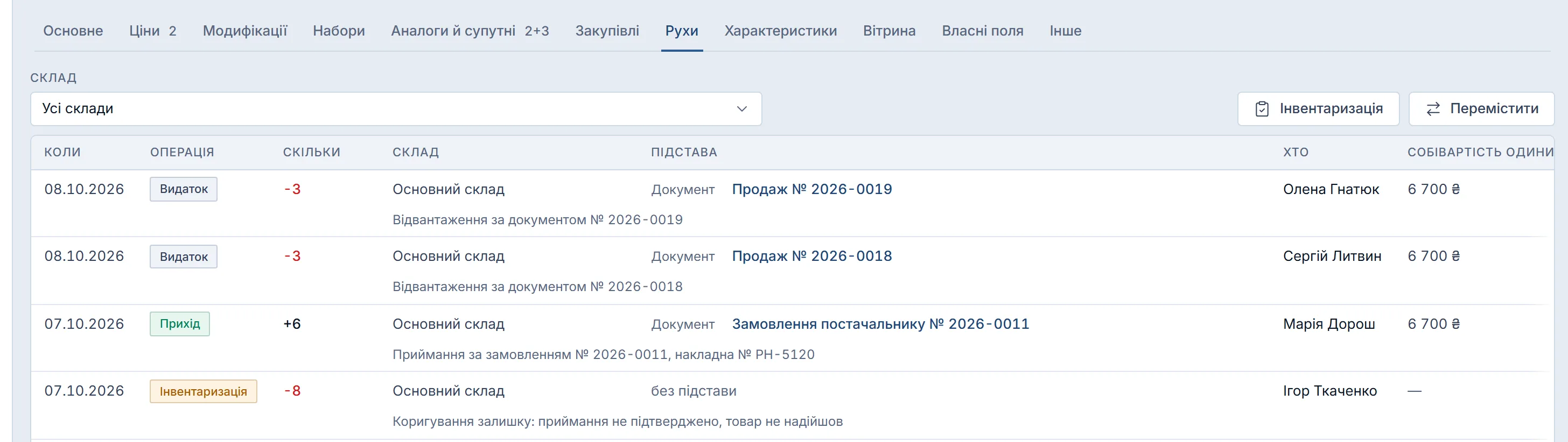Go to the Інше tab

pos(1065,31)
